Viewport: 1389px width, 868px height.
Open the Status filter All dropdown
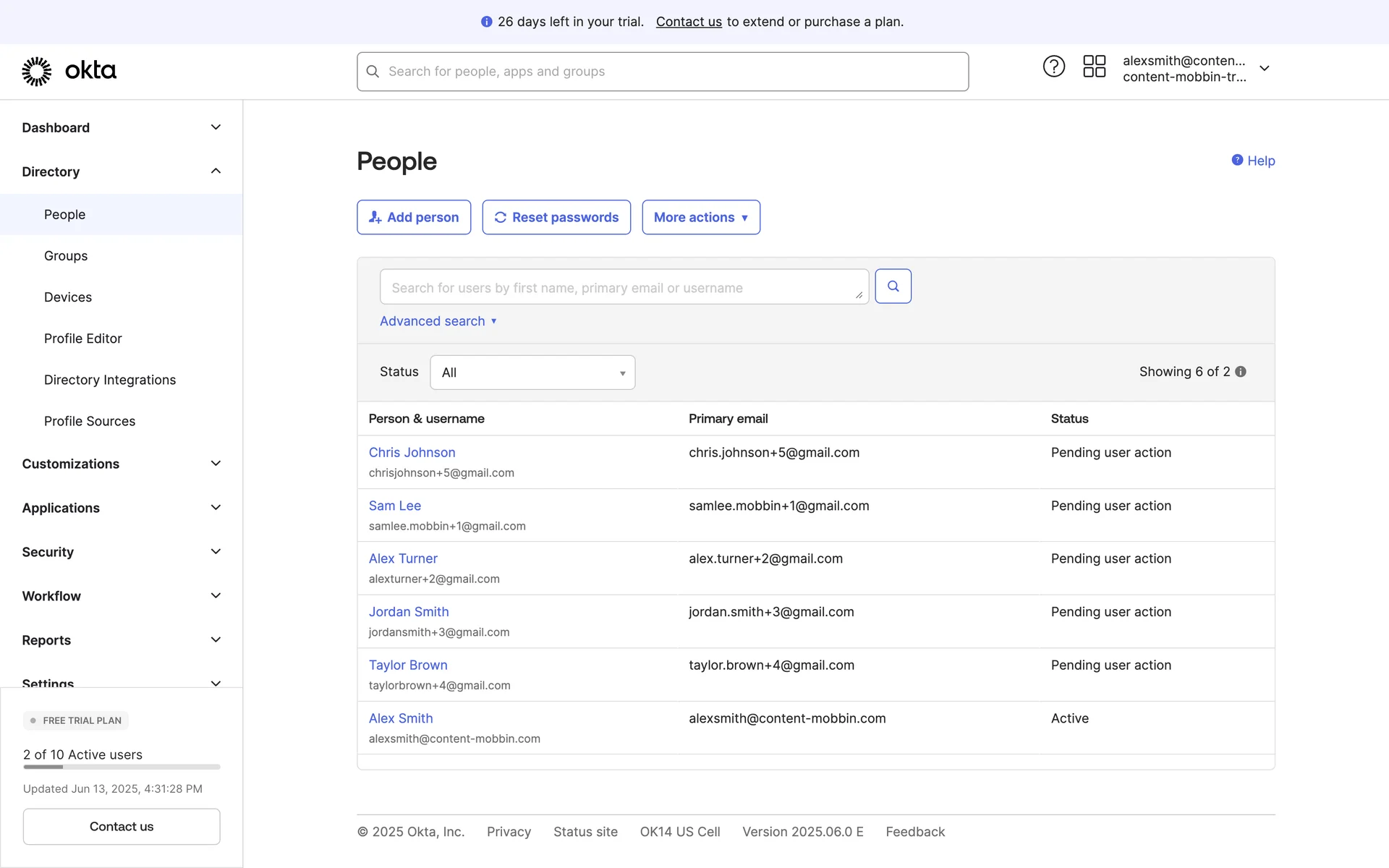[x=532, y=373]
